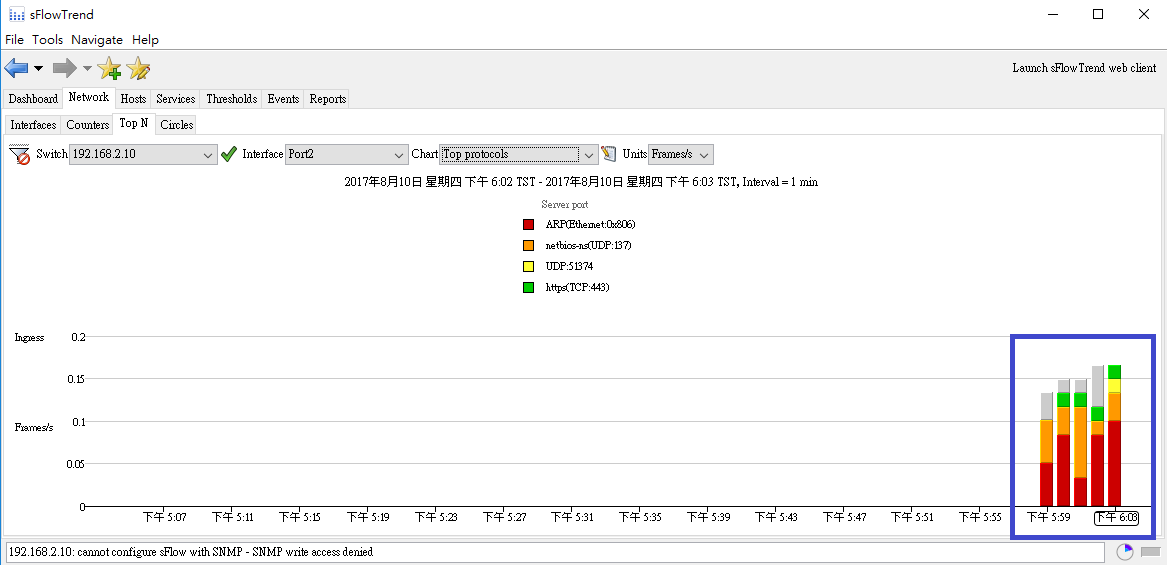Click the tallest rightmost chart bar

1114,435
